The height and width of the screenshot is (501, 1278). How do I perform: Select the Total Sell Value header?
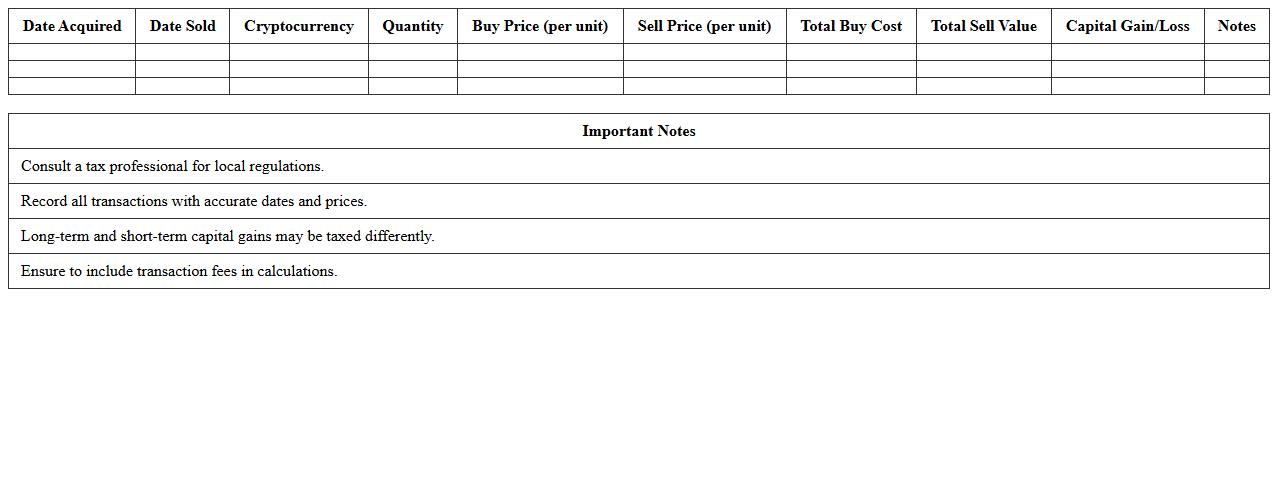click(x=983, y=26)
